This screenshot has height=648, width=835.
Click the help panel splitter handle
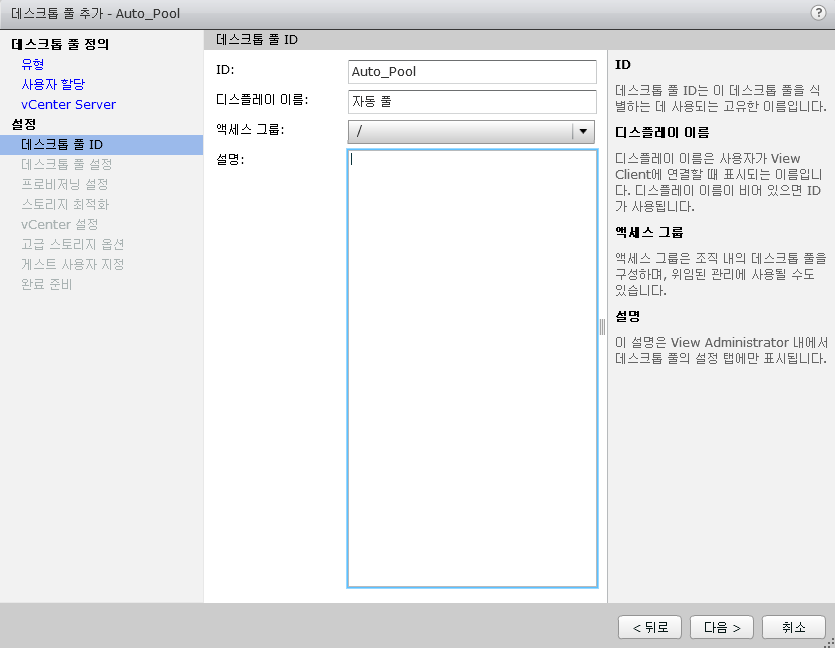[x=602, y=327]
